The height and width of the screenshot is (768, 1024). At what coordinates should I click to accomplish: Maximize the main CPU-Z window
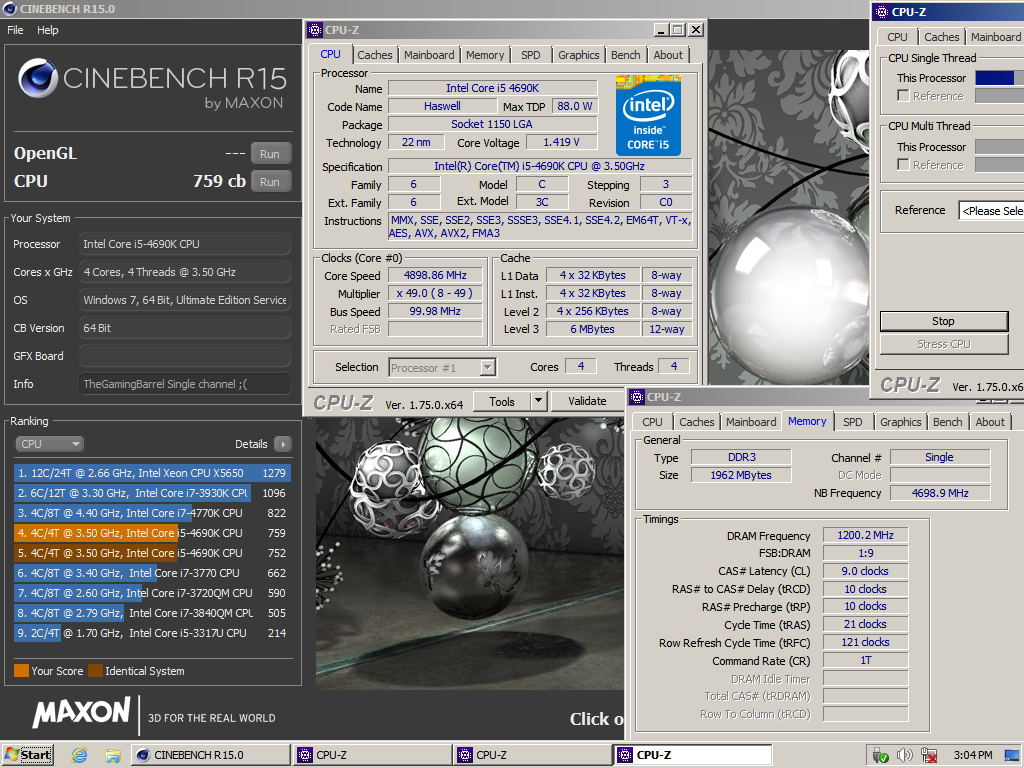point(679,30)
